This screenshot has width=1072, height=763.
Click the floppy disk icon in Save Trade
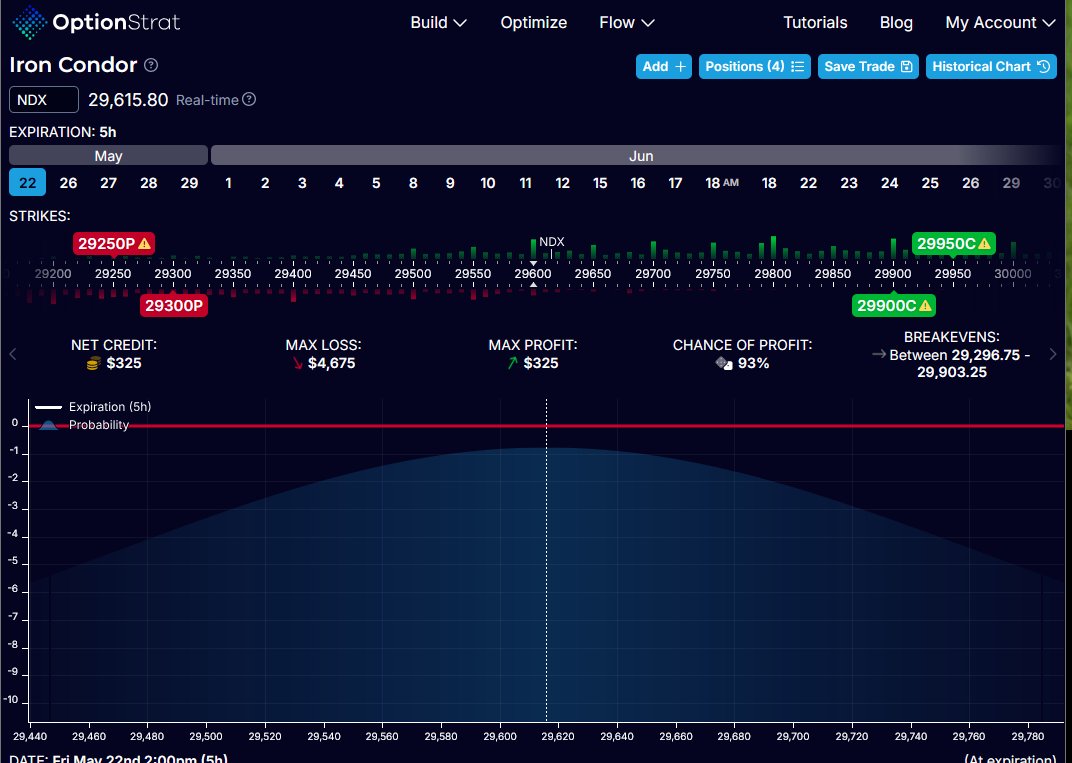907,66
